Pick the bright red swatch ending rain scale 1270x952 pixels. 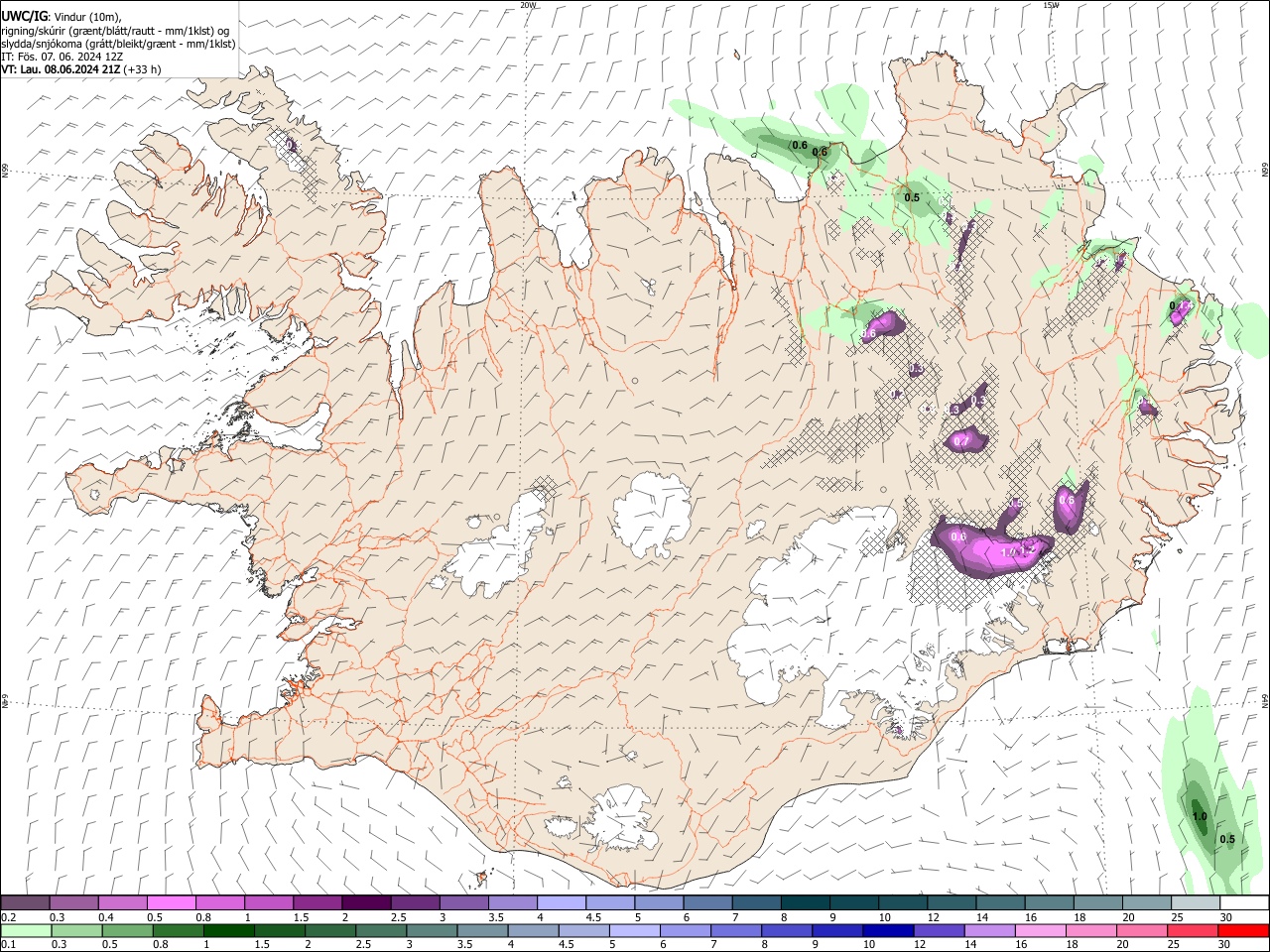(x=1244, y=930)
